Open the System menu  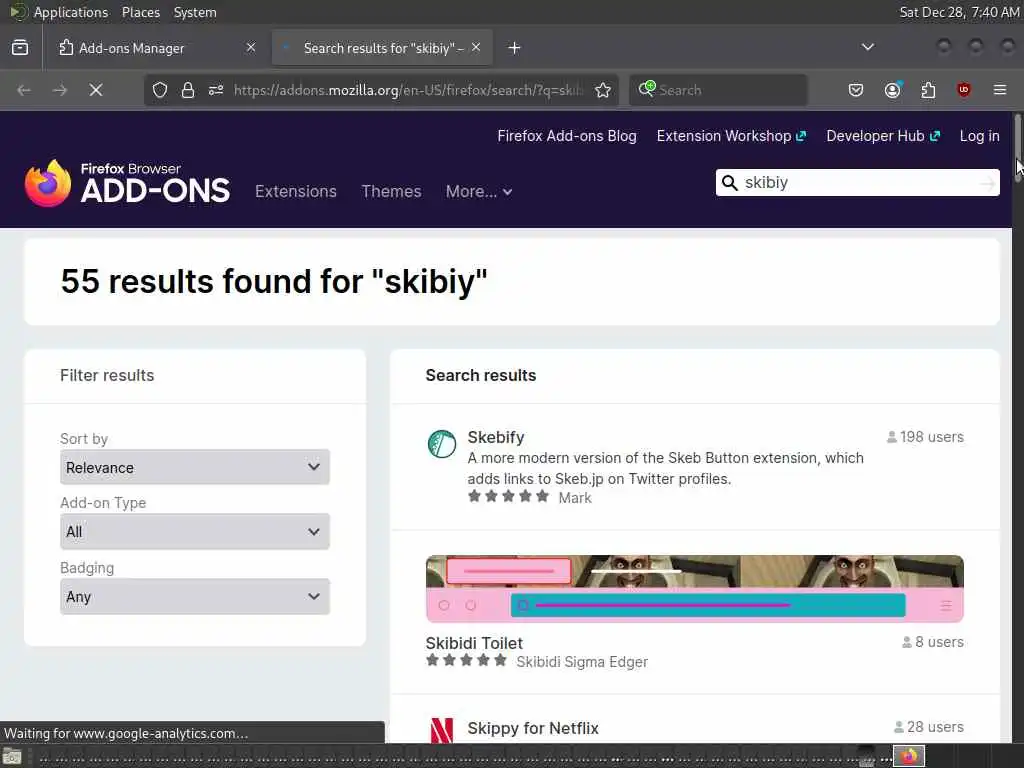point(195,12)
